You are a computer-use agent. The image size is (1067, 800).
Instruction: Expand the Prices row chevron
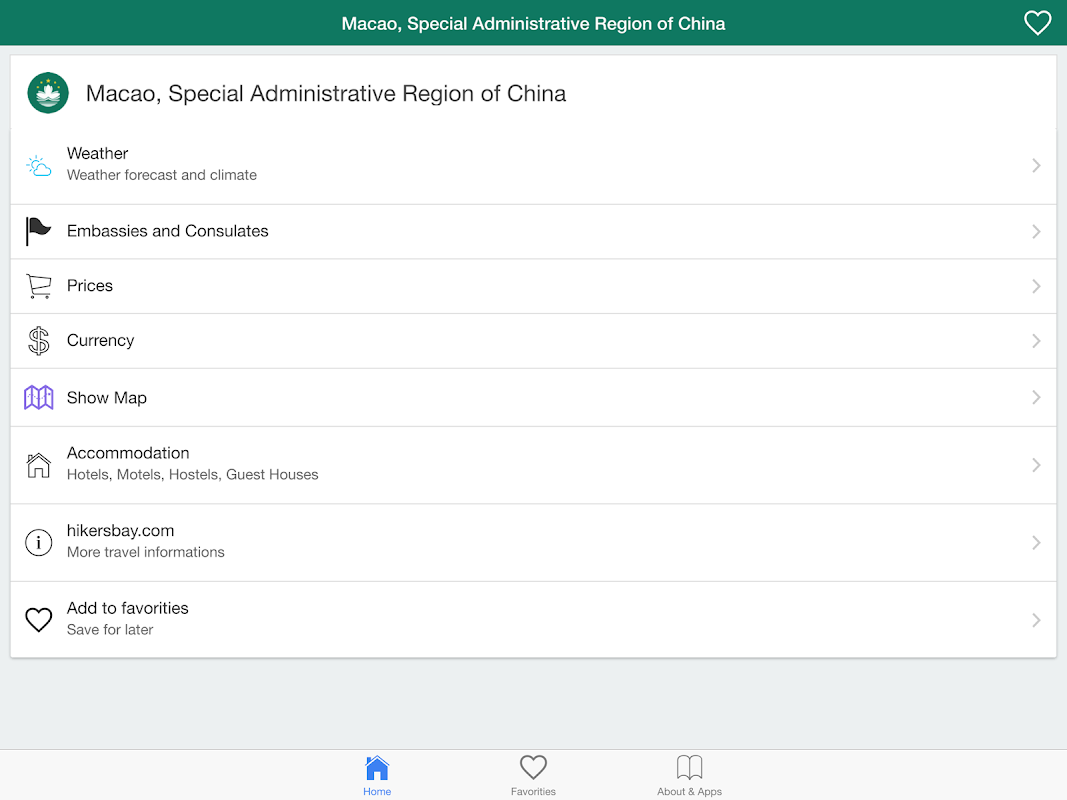[x=1036, y=286]
